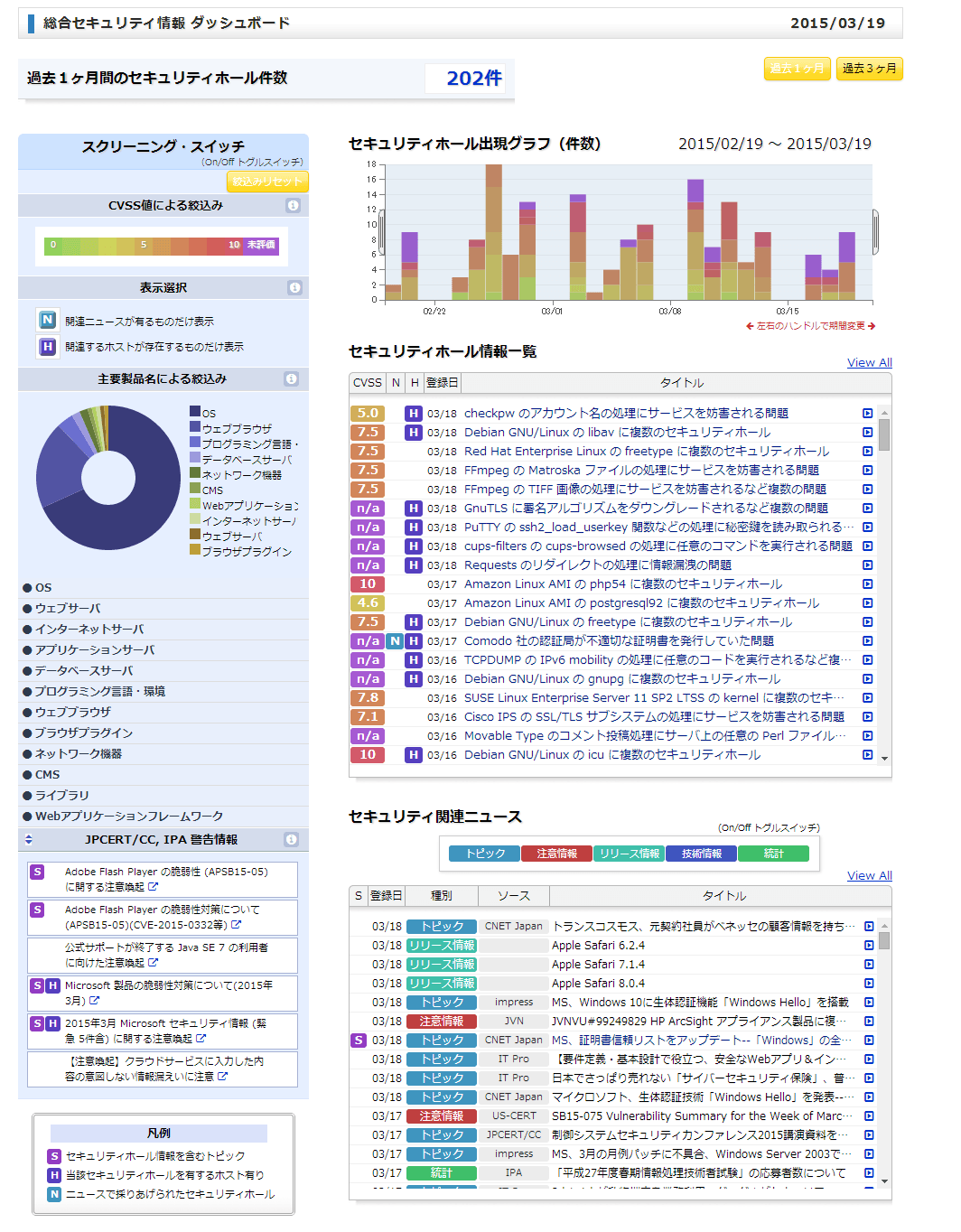Switch the period to 過去3ヶ月
The width and height of the screenshot is (961, 1232).
click(x=870, y=69)
